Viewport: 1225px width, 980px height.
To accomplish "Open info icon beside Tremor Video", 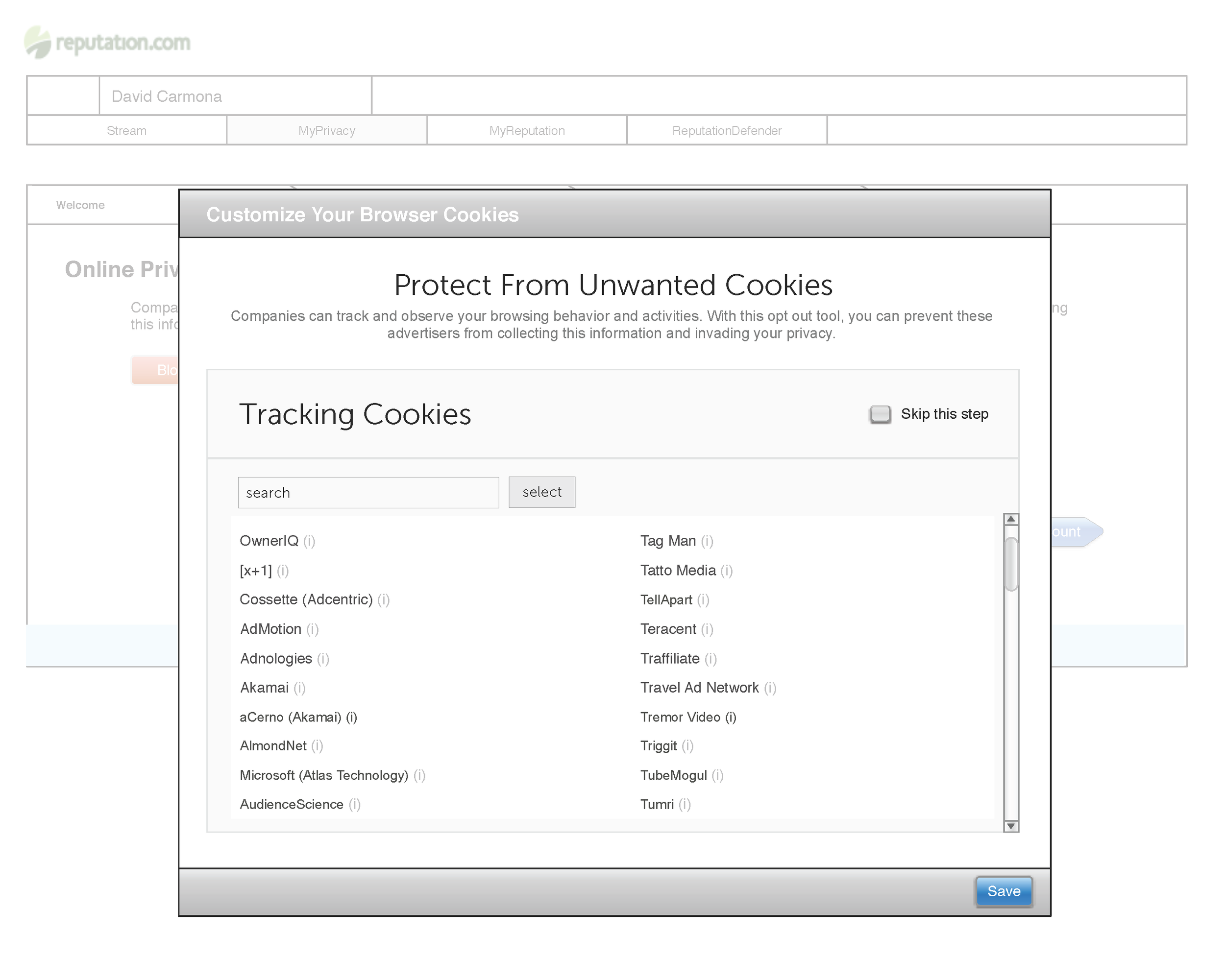I will point(731,717).
